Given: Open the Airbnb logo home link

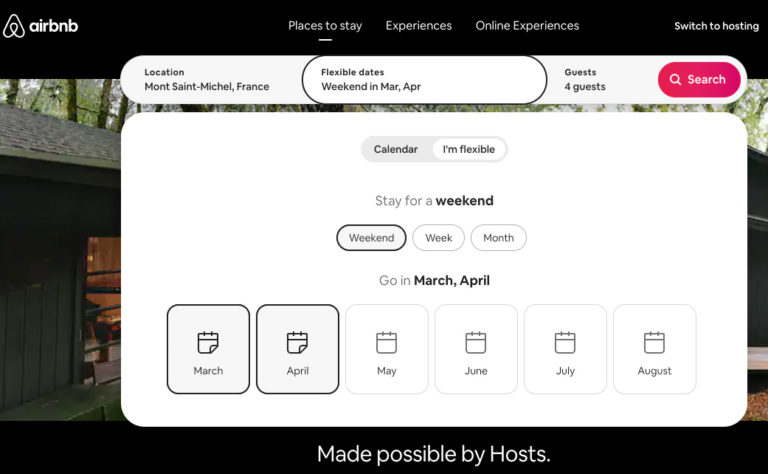Looking at the screenshot, I should pos(40,26).
